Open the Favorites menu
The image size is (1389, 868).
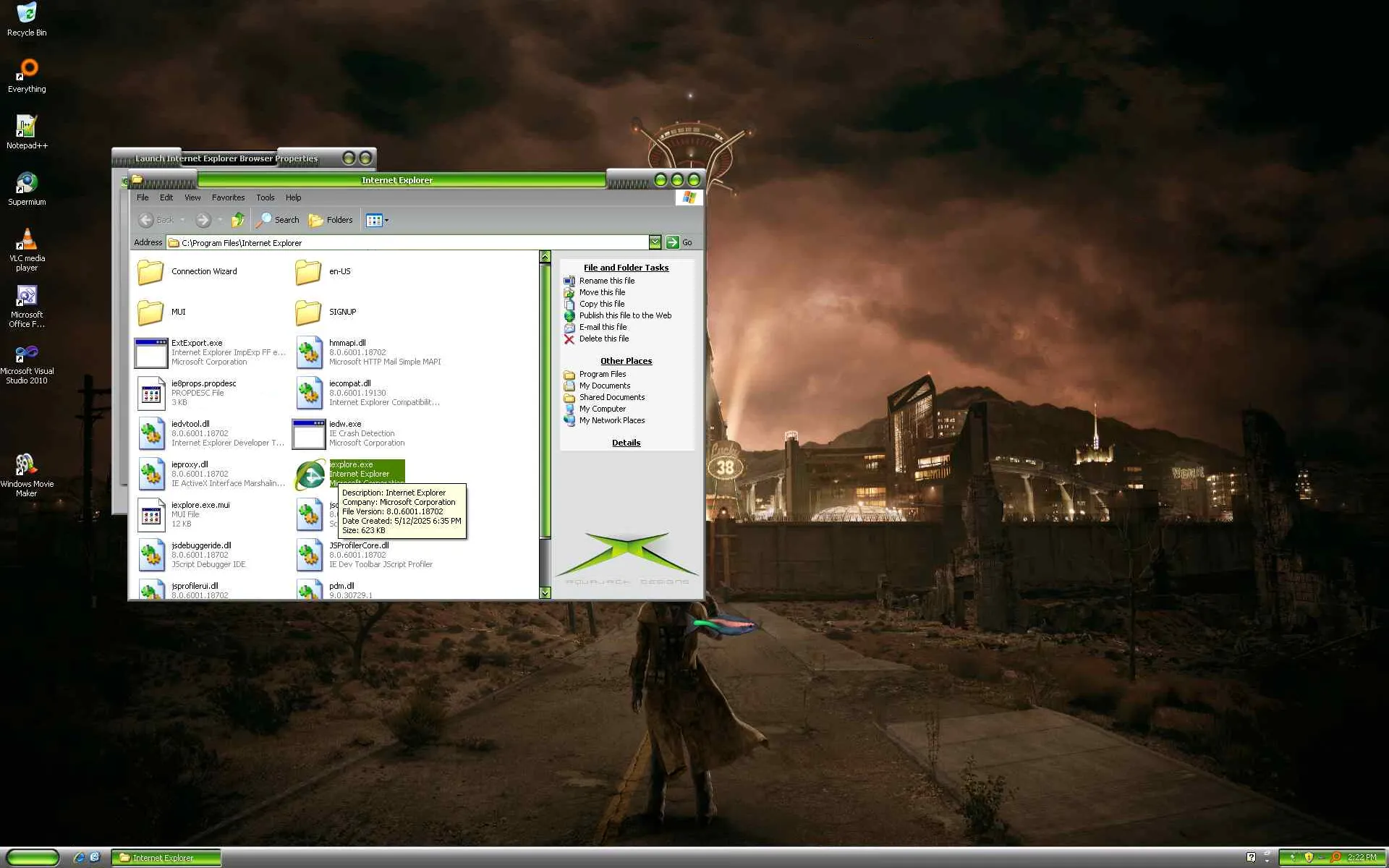click(228, 197)
